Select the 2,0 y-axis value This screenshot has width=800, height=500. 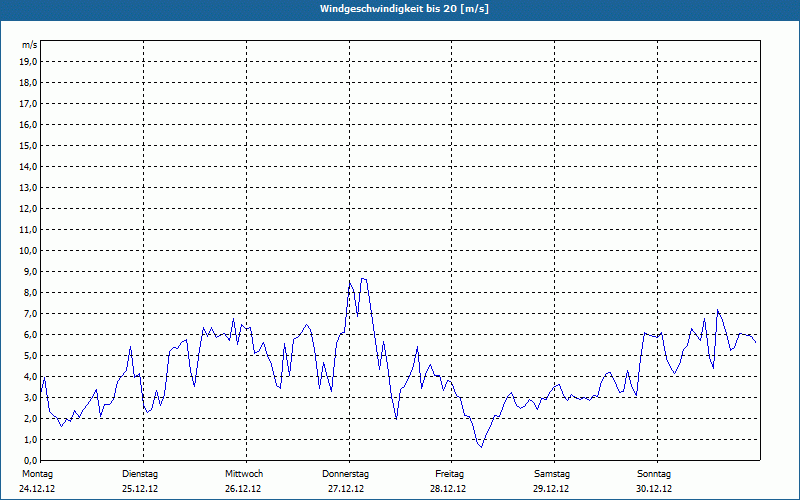[x=30, y=418]
